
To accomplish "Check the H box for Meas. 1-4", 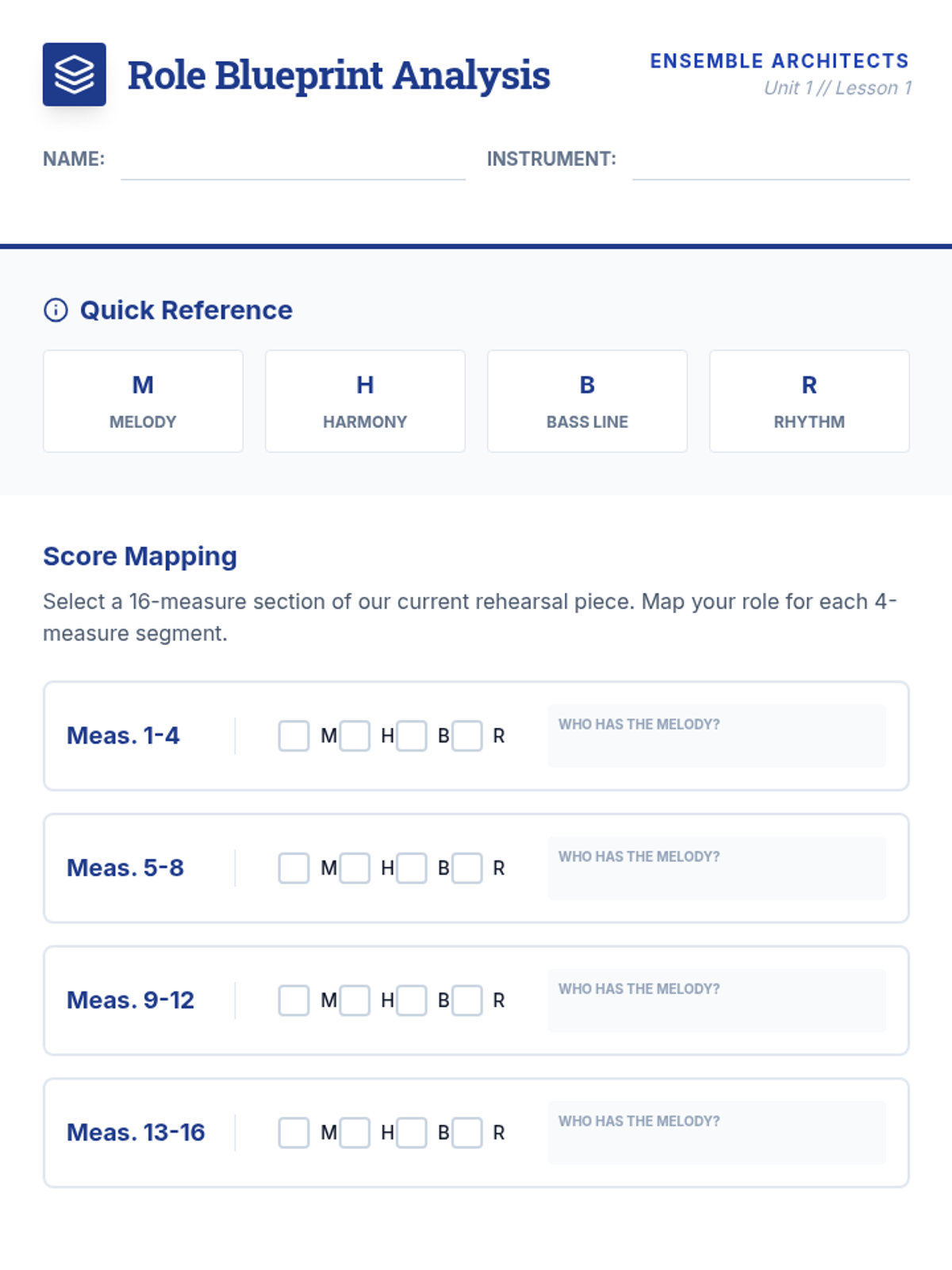I will coord(355,736).
